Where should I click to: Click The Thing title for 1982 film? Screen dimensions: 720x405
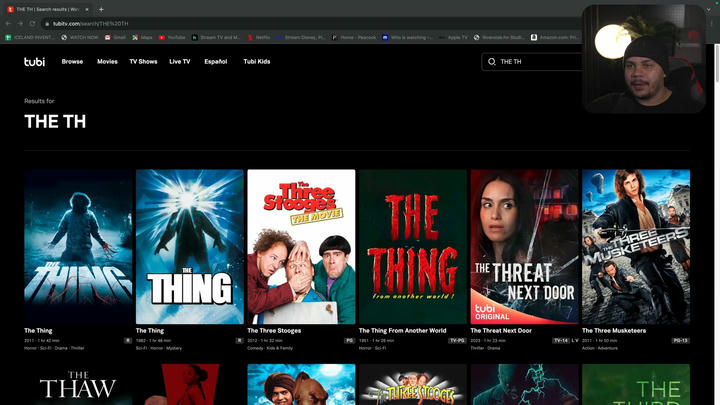[x=150, y=331]
